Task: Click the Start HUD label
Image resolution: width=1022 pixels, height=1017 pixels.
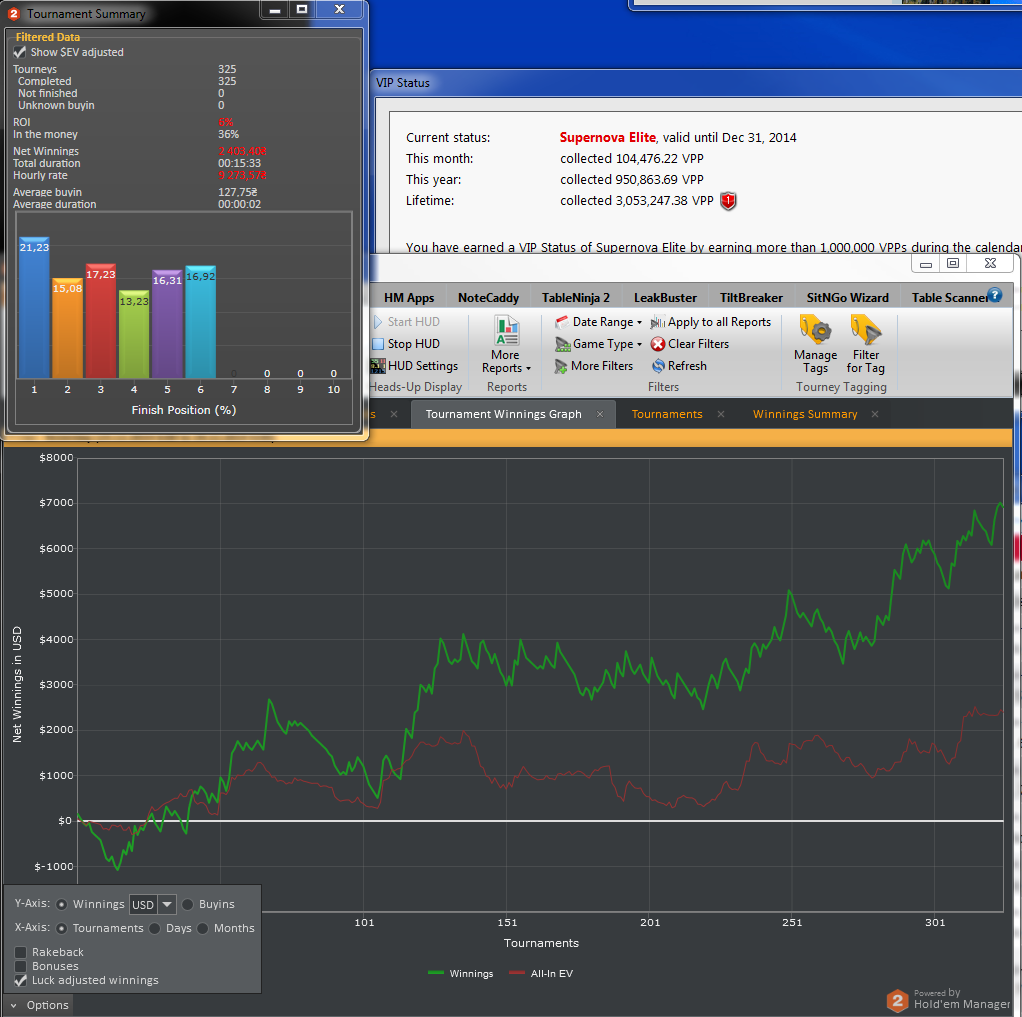Action: 413,322
